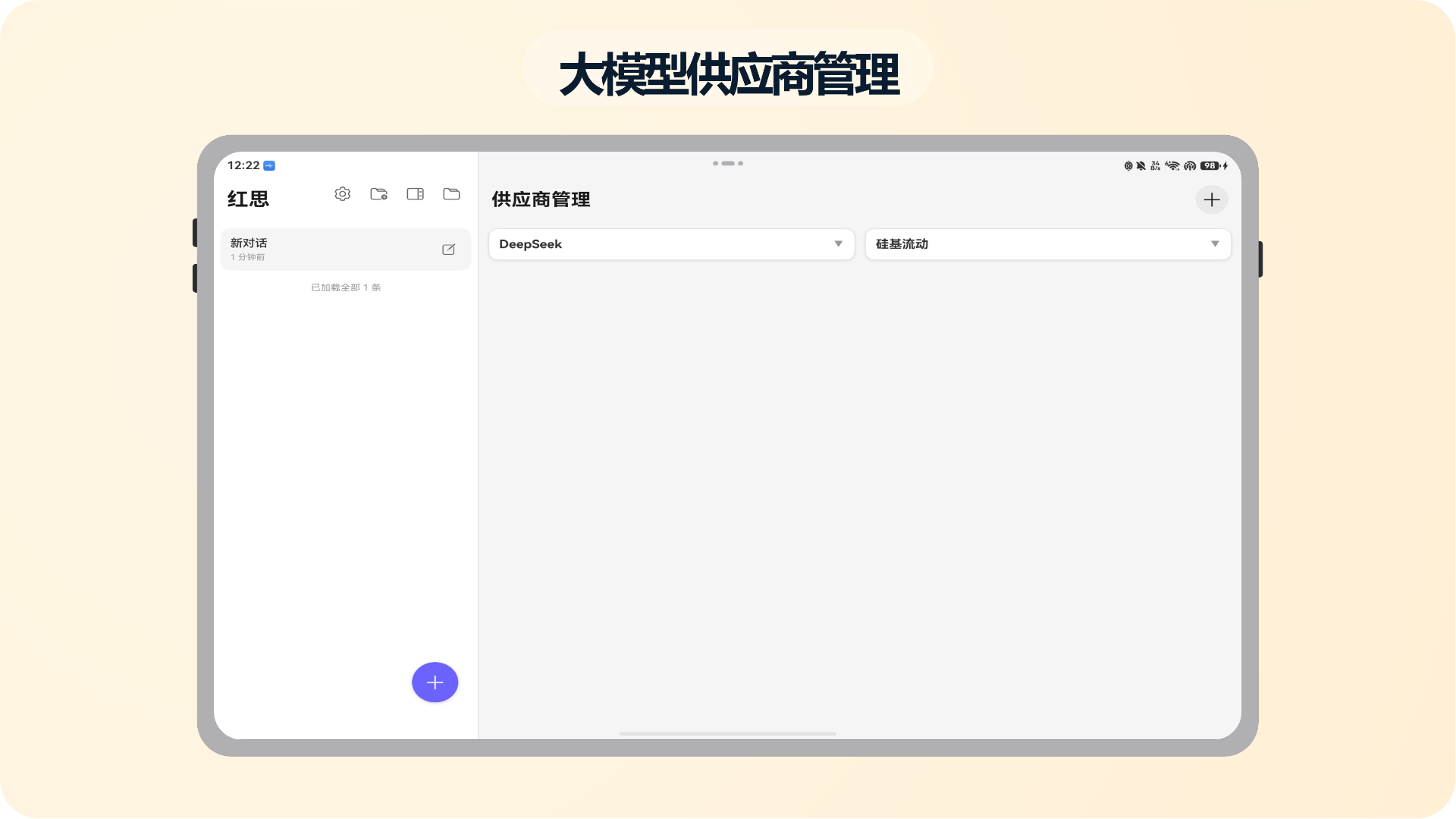Open the plain folder icon in sidebar header

click(x=452, y=194)
